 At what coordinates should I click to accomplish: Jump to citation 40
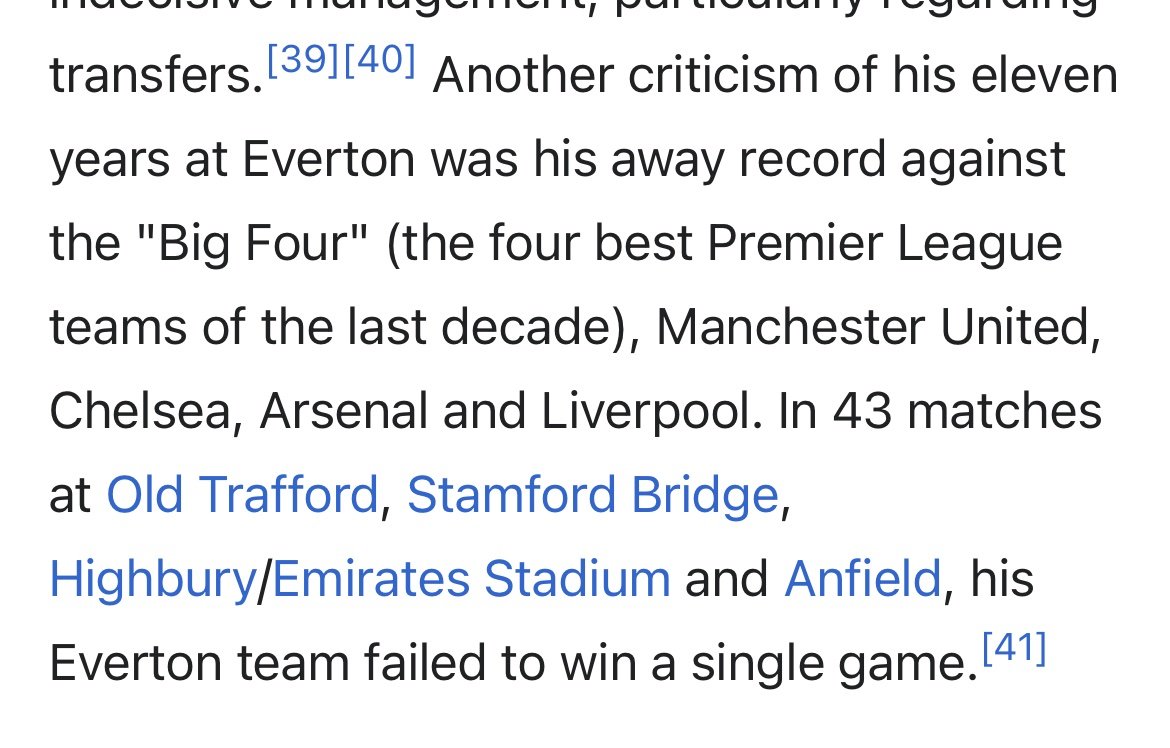click(x=380, y=59)
